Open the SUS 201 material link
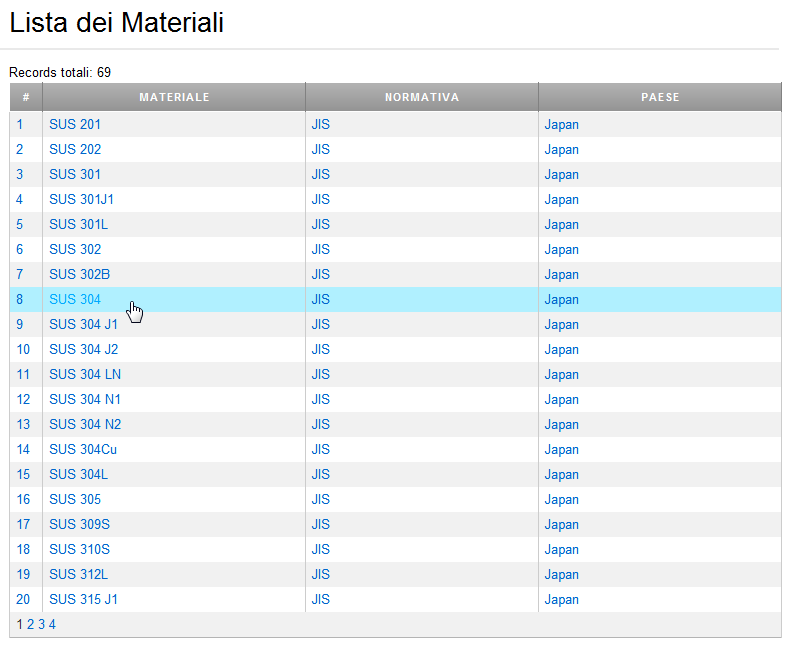 tap(75, 124)
